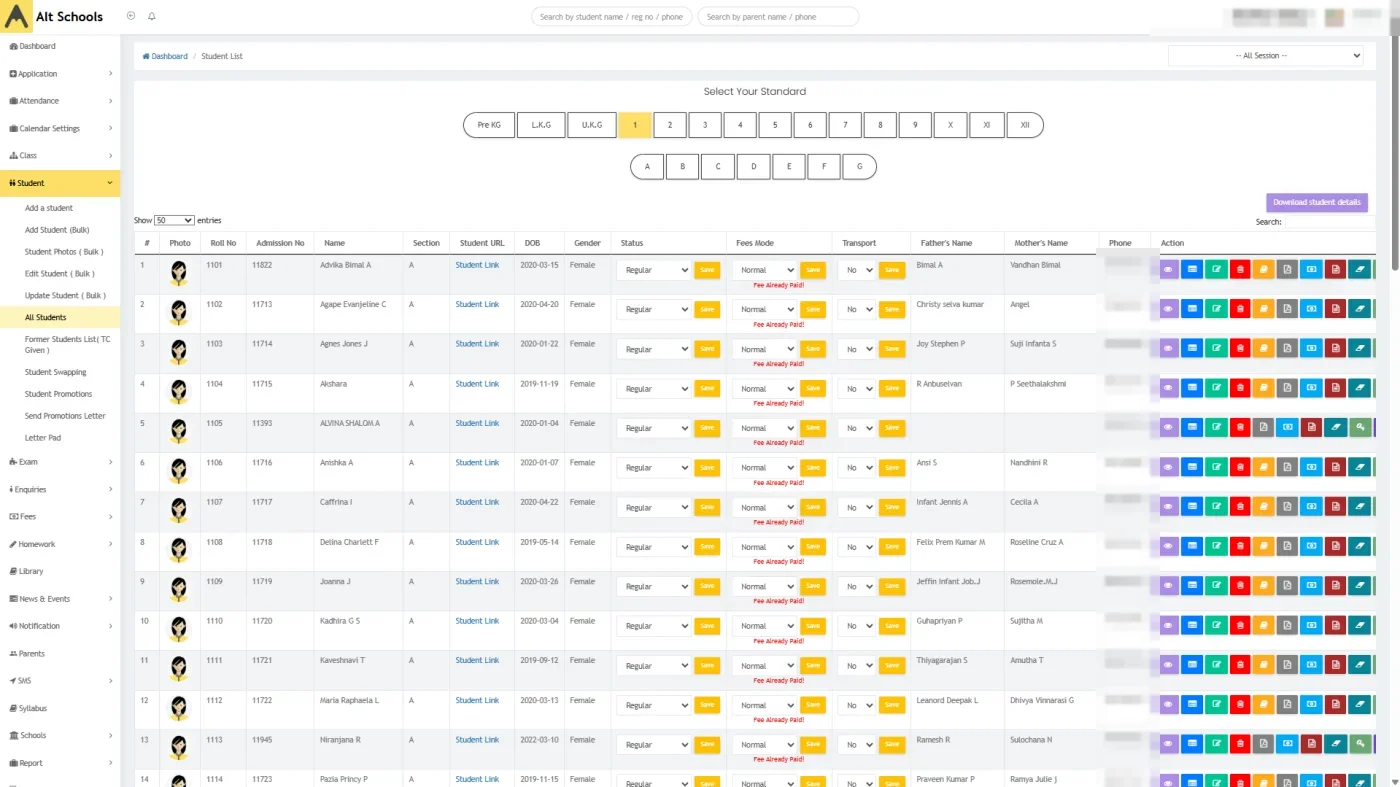Select standard XII
Image resolution: width=1400 pixels, height=787 pixels.
[x=1025, y=125]
